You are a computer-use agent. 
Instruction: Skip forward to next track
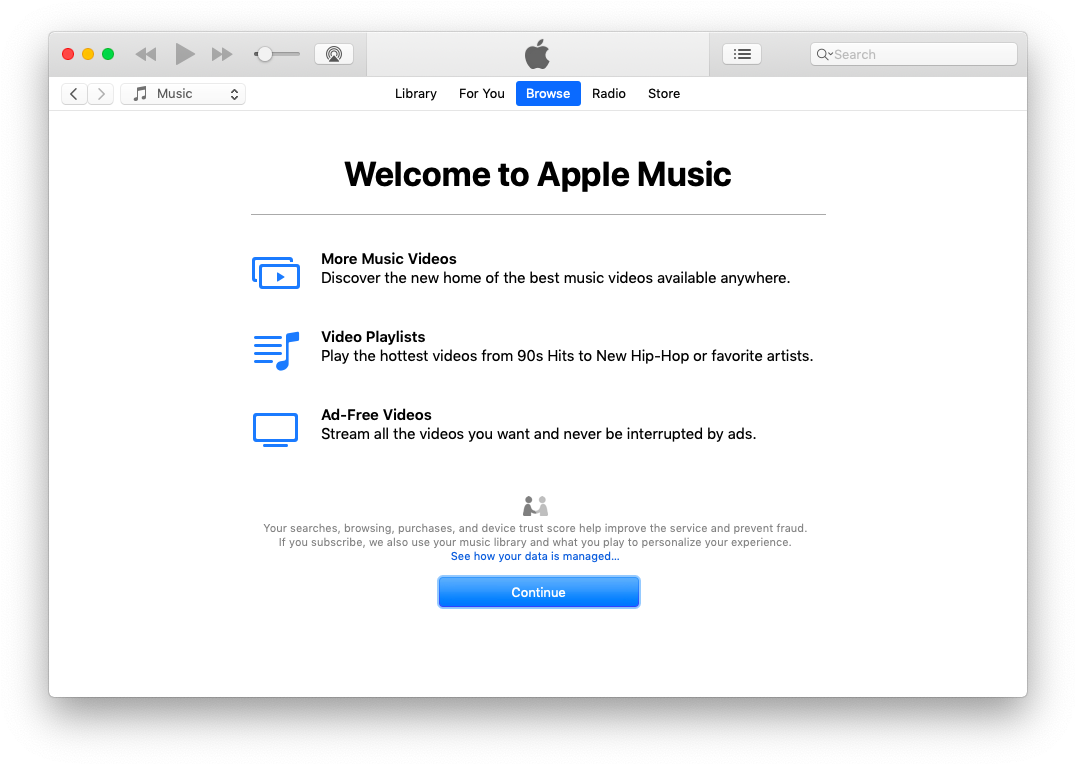tap(222, 54)
